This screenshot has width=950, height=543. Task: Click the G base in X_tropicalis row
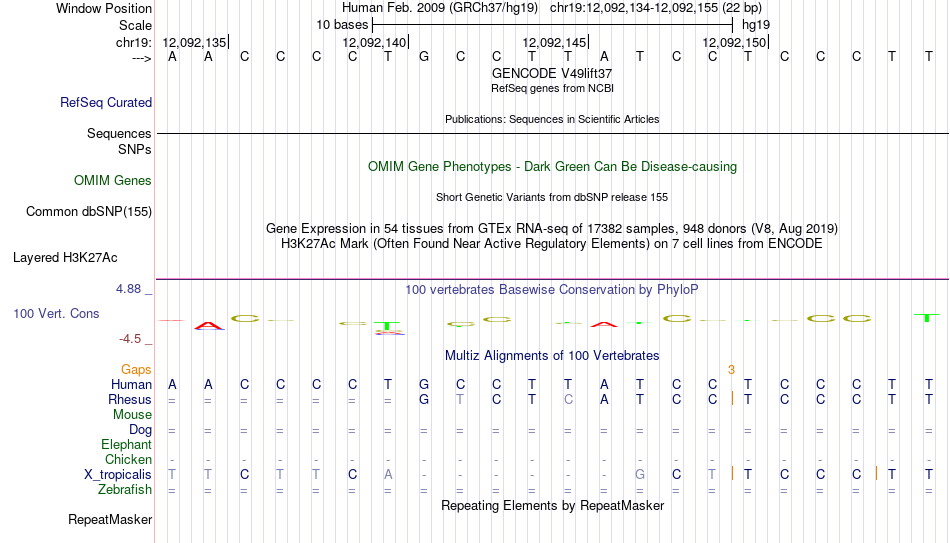coord(640,475)
